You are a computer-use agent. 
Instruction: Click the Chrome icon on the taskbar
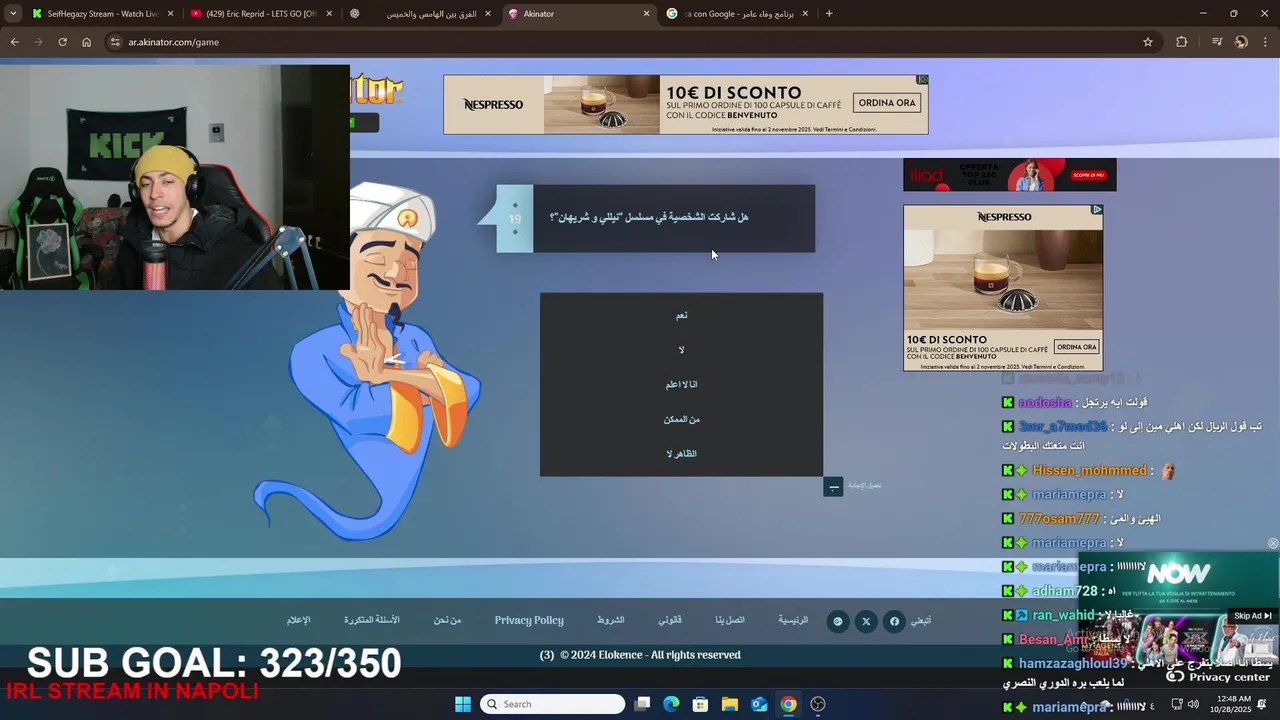pyautogui.click(x=788, y=704)
